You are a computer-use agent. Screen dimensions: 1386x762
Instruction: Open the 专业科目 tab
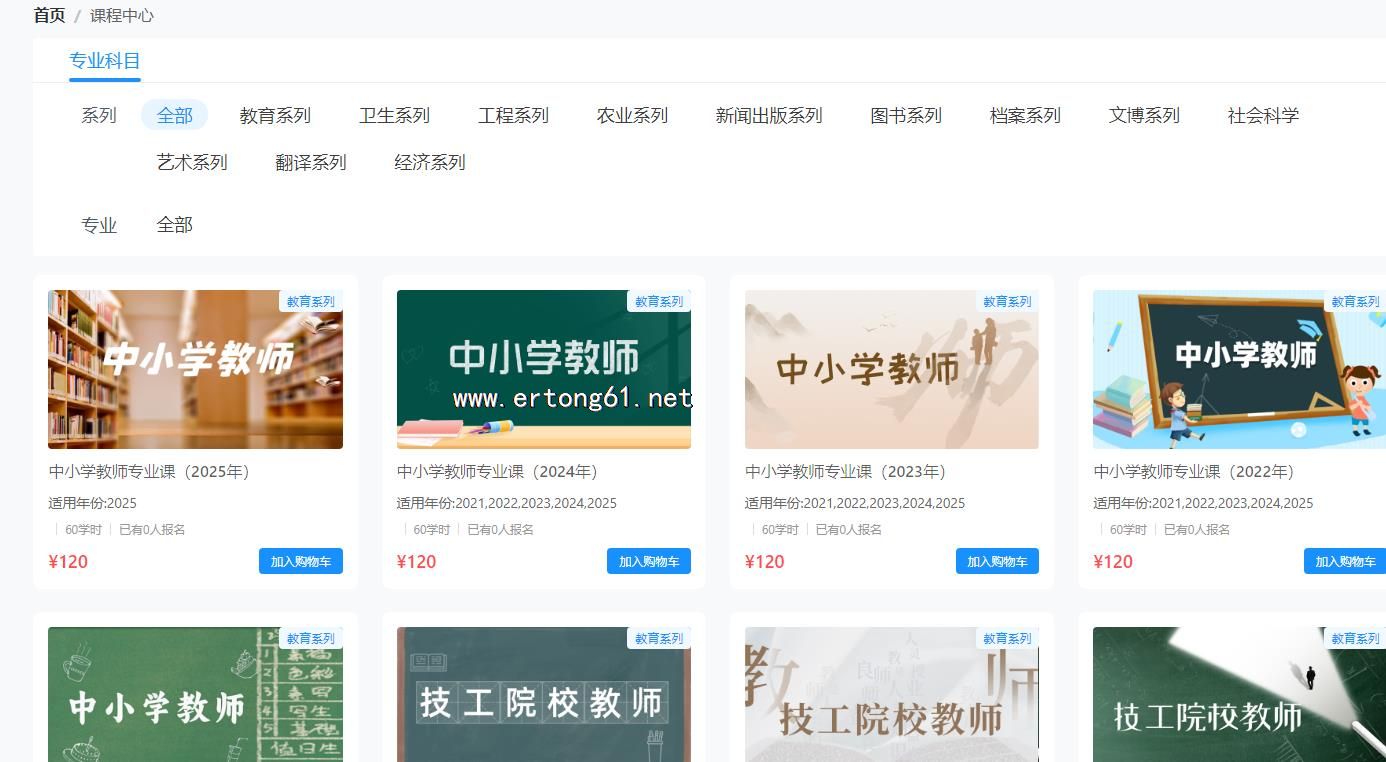click(x=105, y=61)
